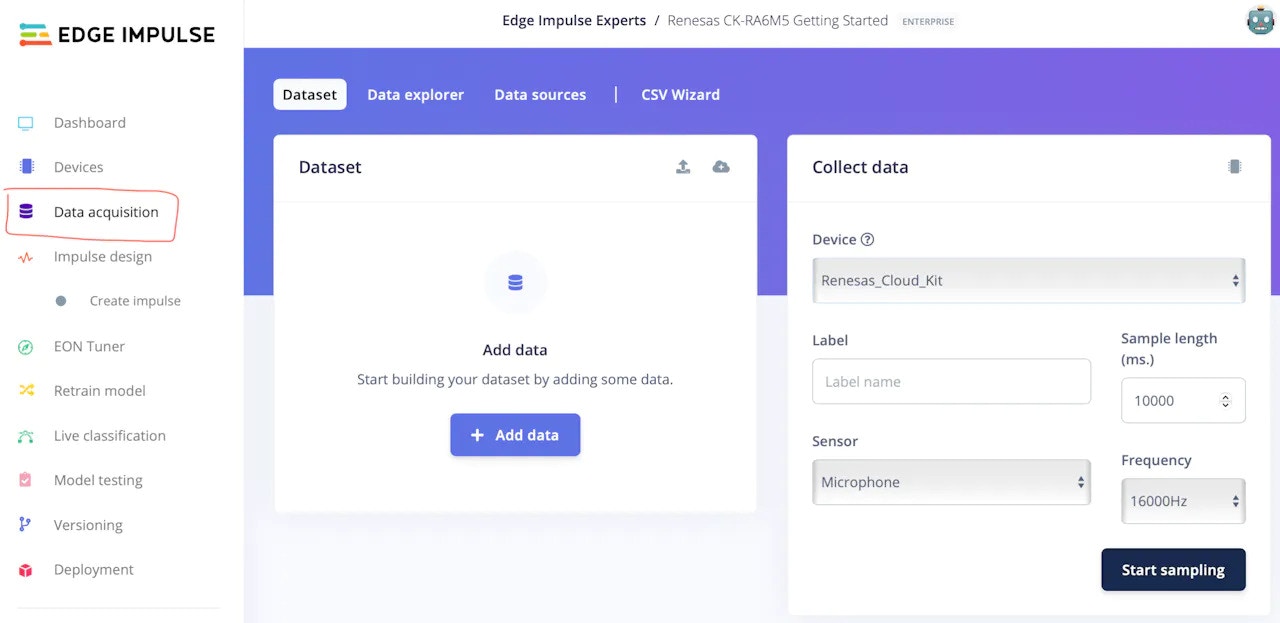Click the cloud export icon in Dataset

click(x=721, y=167)
